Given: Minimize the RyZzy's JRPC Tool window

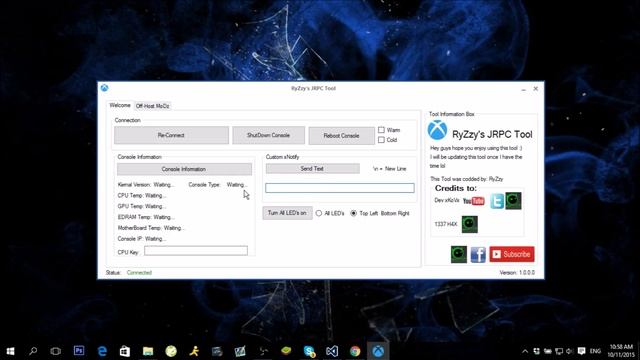Looking at the screenshot, I should [524, 89].
